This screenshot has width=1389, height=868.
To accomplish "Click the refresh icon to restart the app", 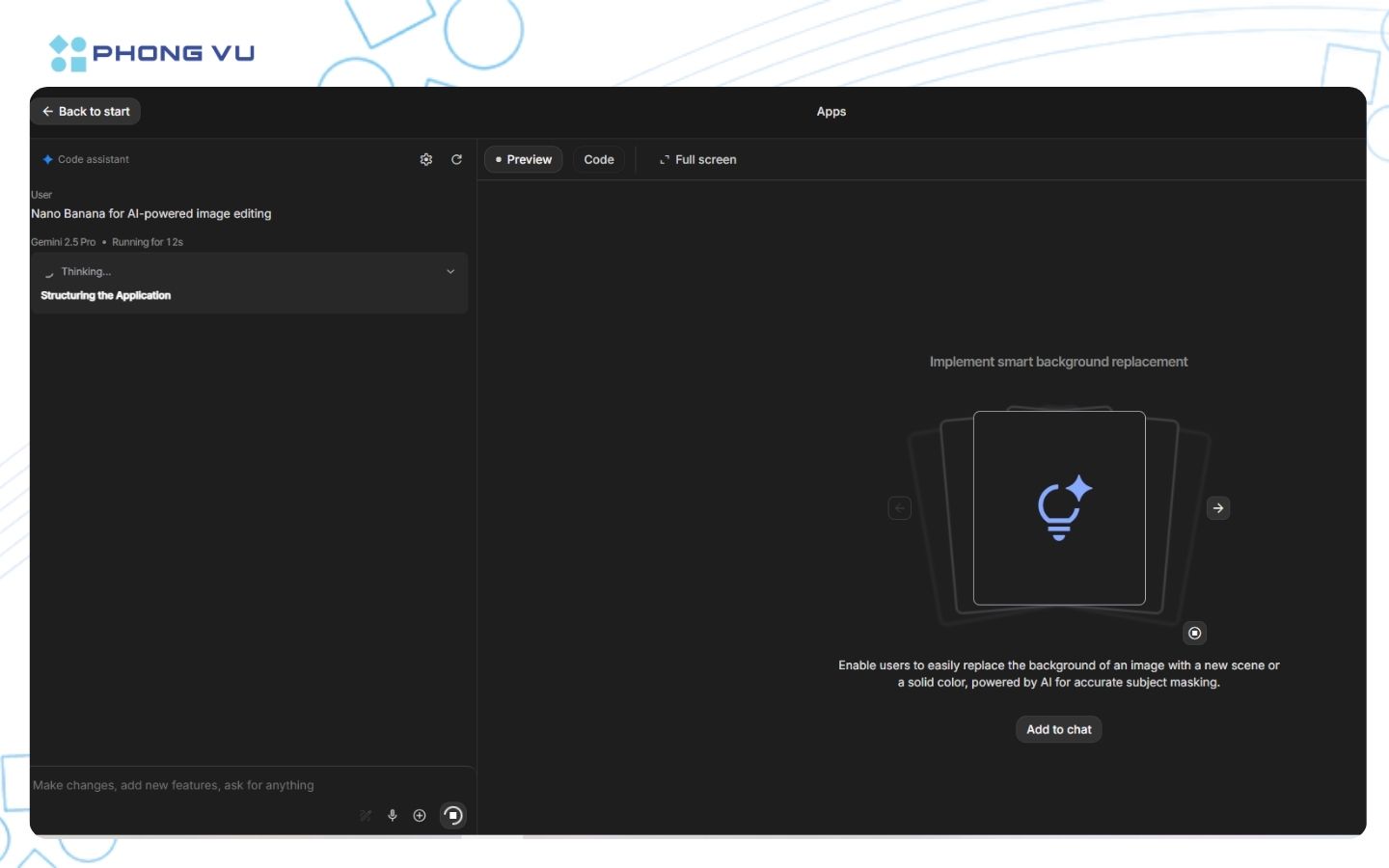I will click(456, 159).
